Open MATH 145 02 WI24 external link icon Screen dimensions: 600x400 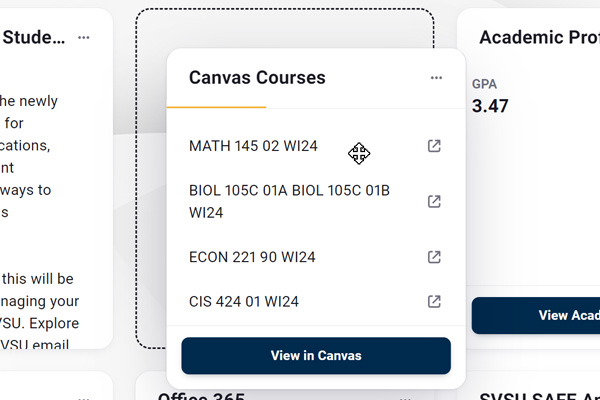point(434,147)
